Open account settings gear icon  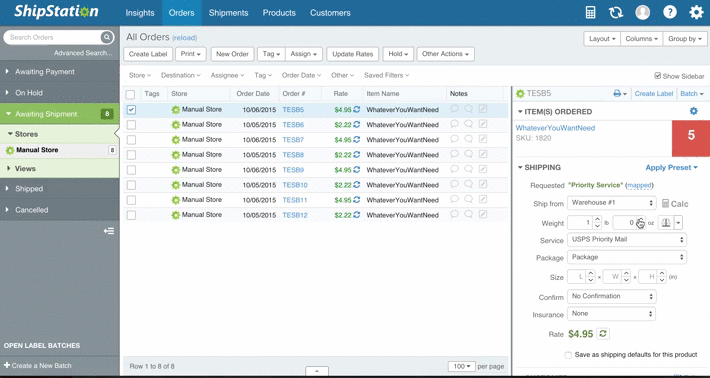(x=696, y=13)
